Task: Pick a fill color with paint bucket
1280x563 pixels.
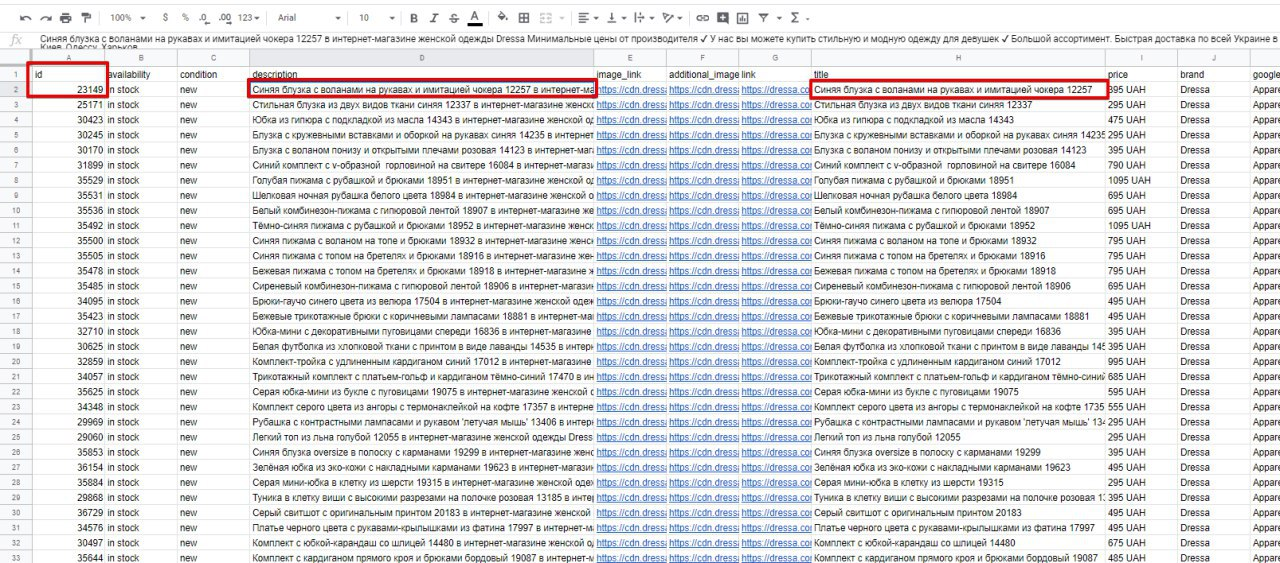Action: click(502, 18)
